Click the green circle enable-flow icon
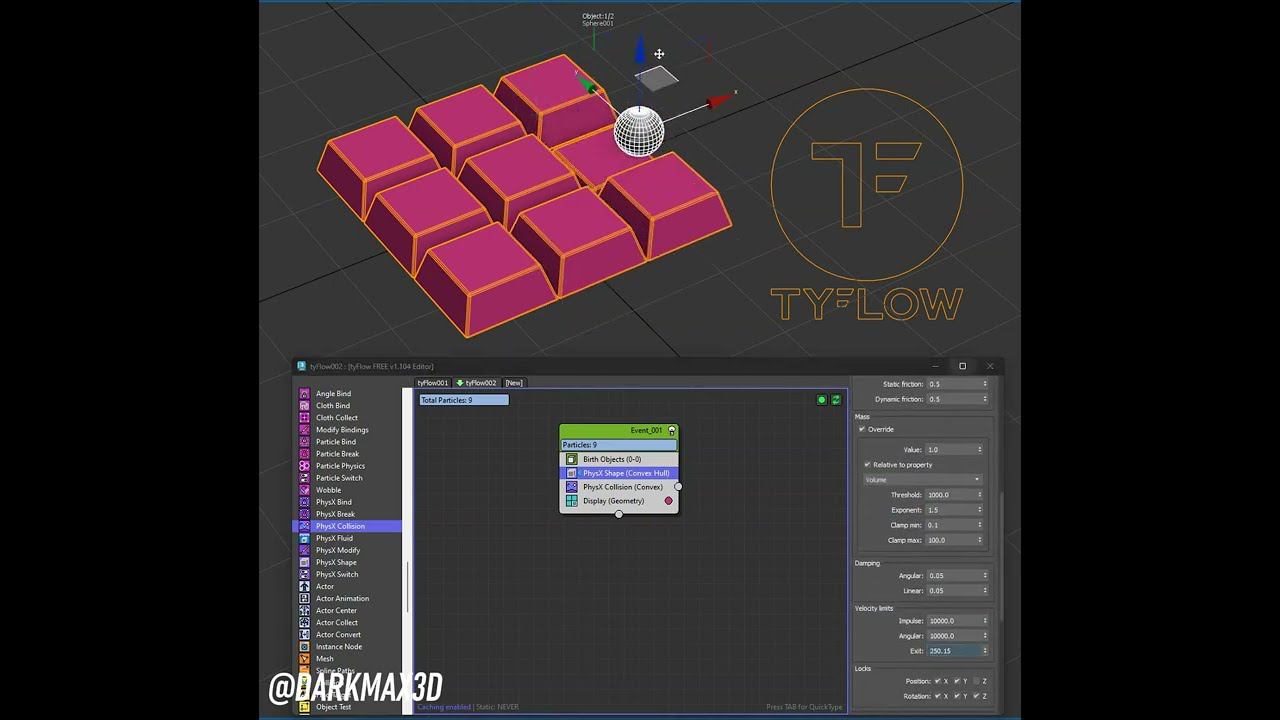 (822, 400)
